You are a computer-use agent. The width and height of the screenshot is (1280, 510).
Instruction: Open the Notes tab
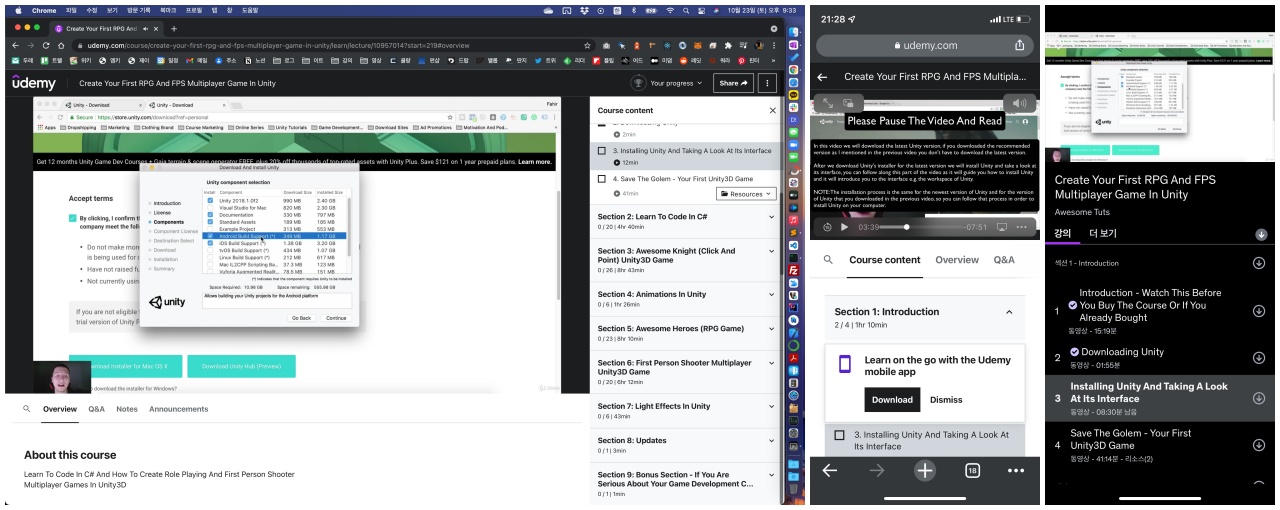(127, 409)
